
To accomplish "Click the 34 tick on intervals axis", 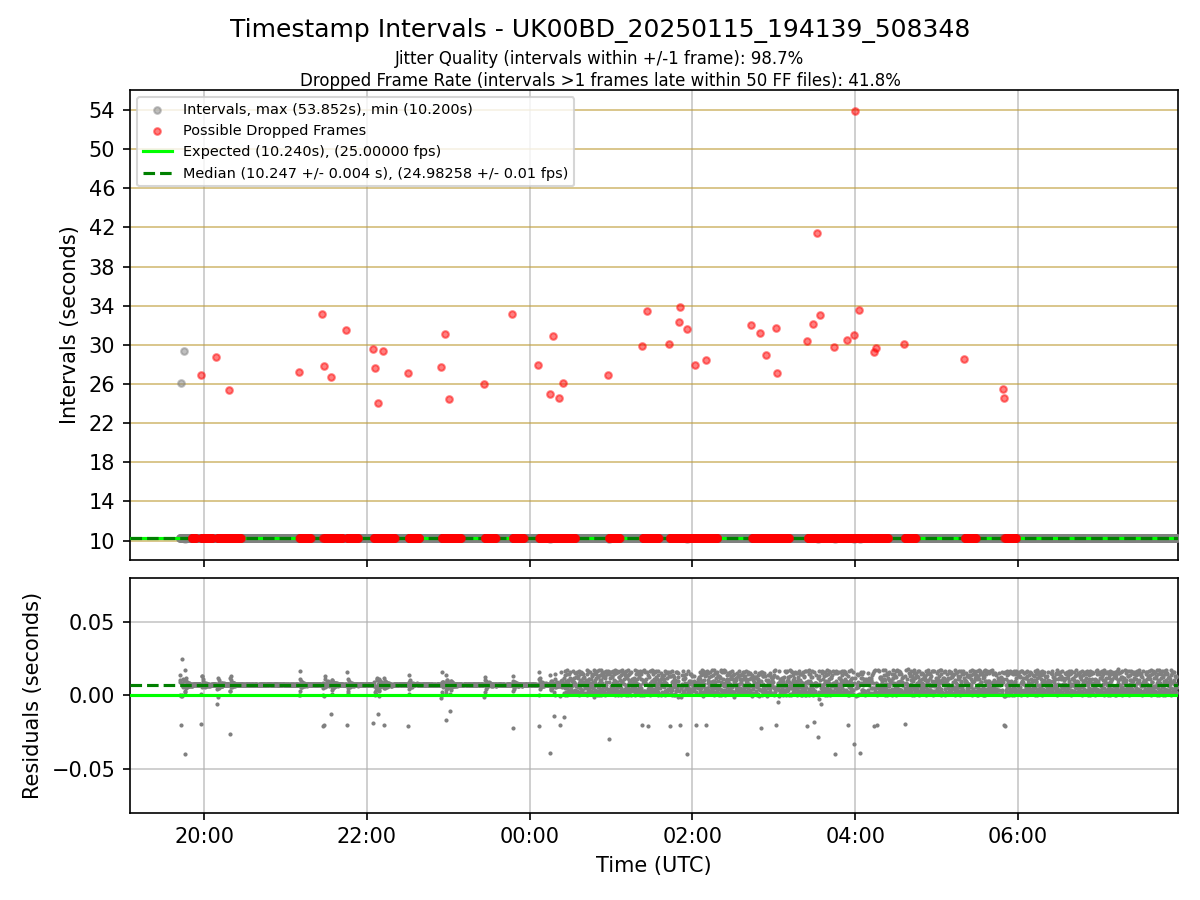I will coord(104,306).
